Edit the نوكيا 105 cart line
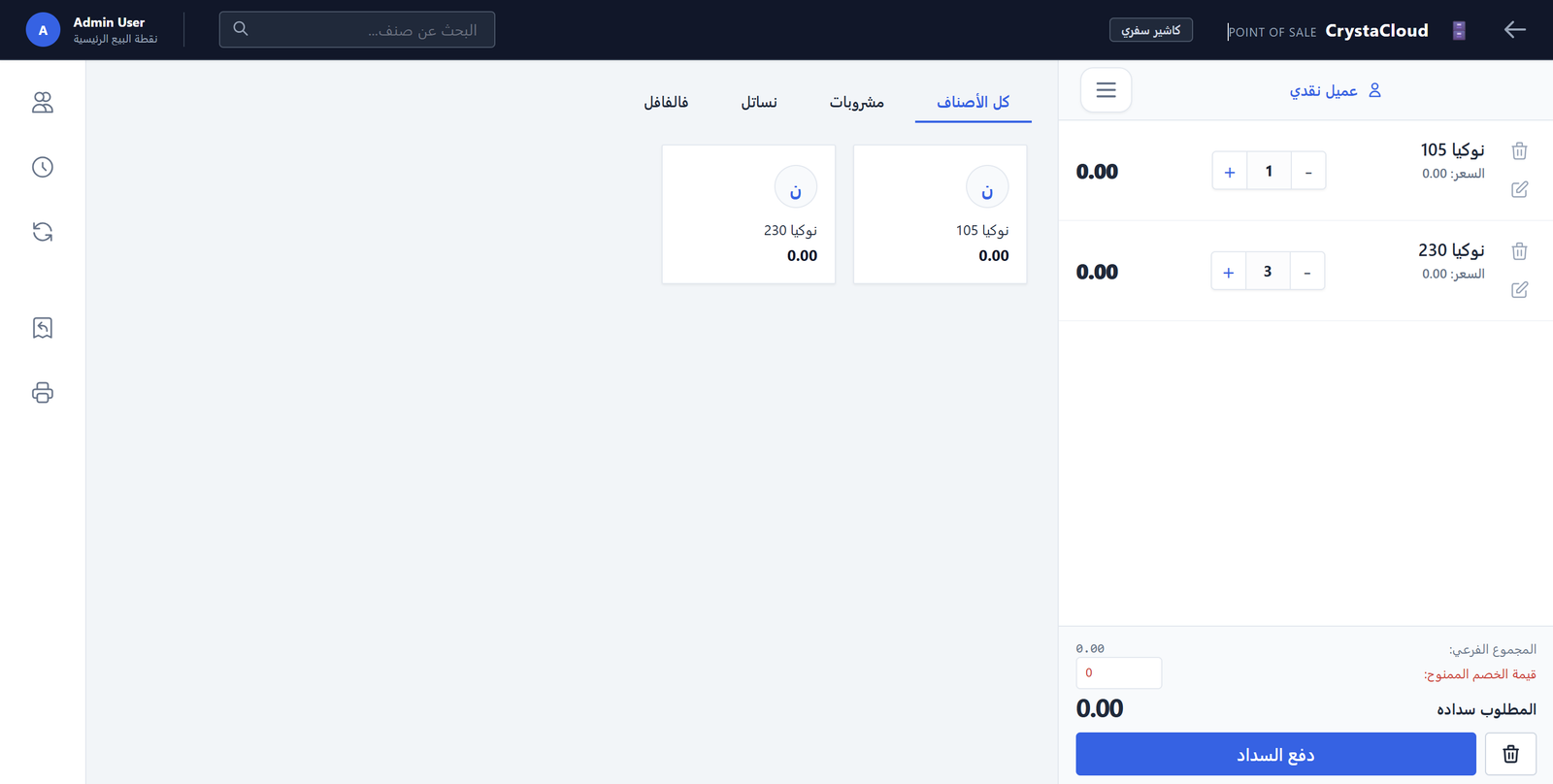 pyautogui.click(x=1519, y=189)
